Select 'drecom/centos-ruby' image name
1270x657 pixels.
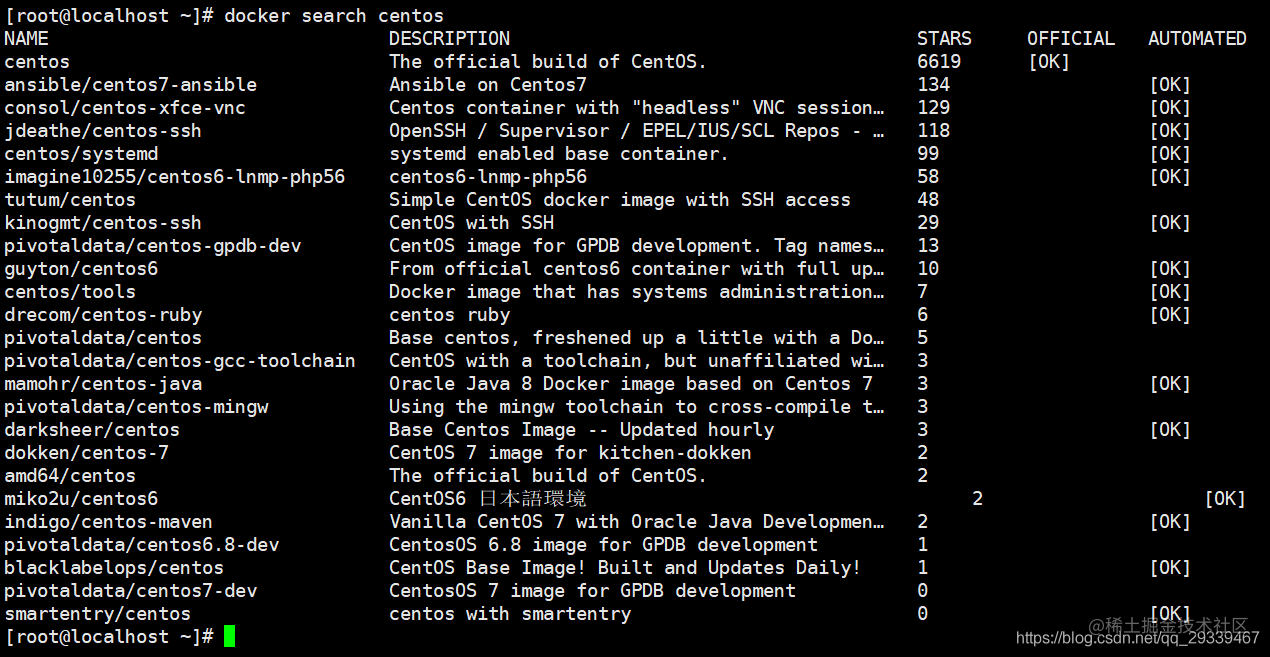[103, 315]
